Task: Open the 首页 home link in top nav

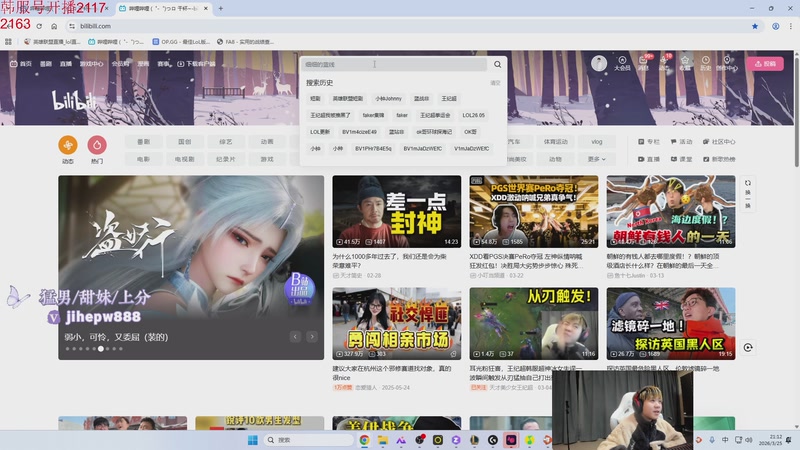Action: (21, 64)
